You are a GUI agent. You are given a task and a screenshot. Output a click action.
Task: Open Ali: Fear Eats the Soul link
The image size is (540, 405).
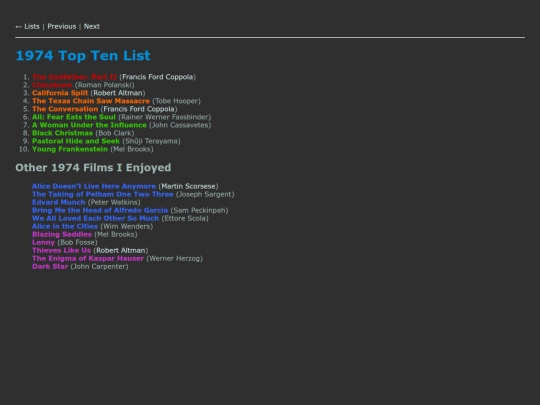74,117
